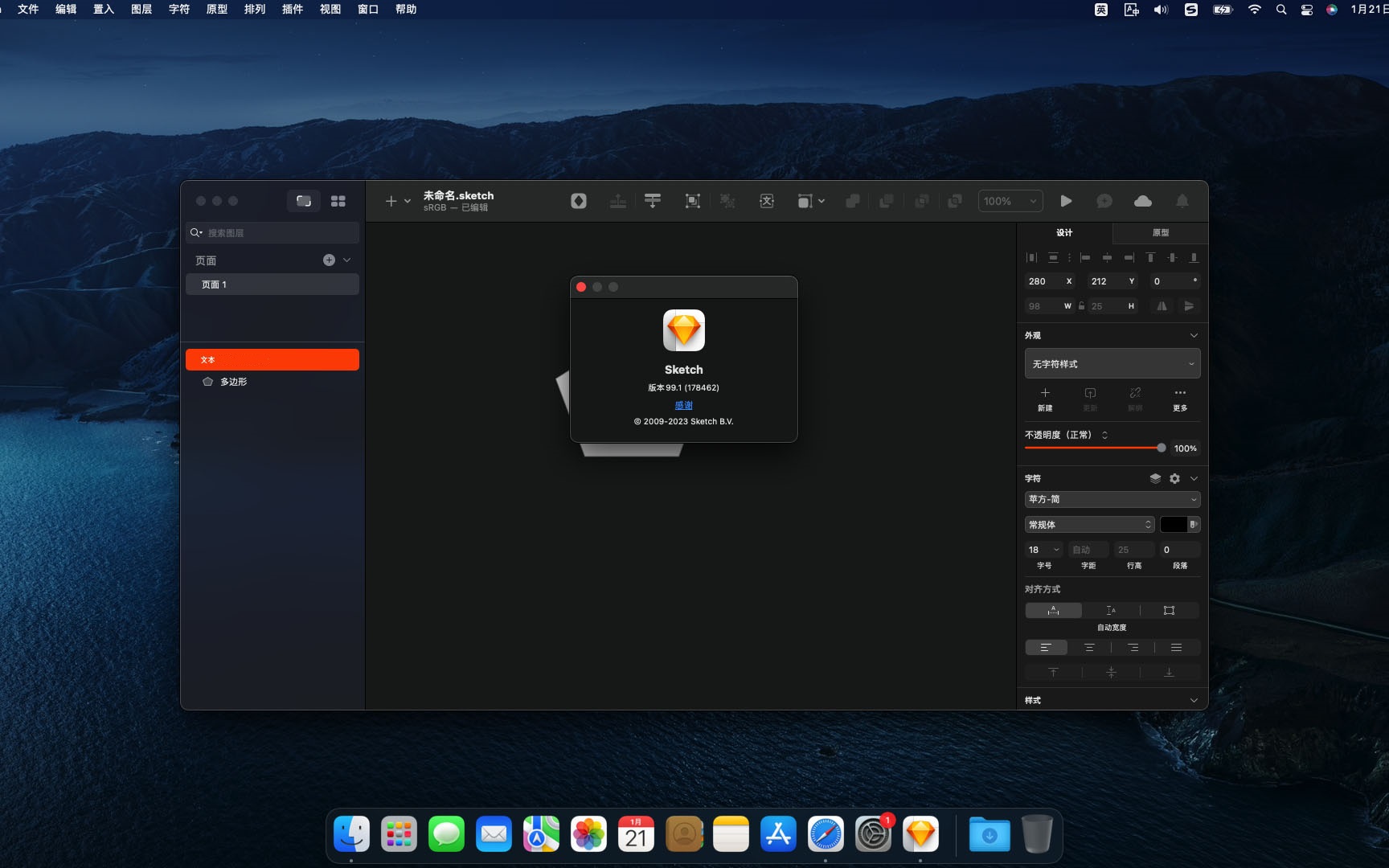The image size is (1389, 868).
Task: Click the Preview play button in toolbar
Action: 1066,201
